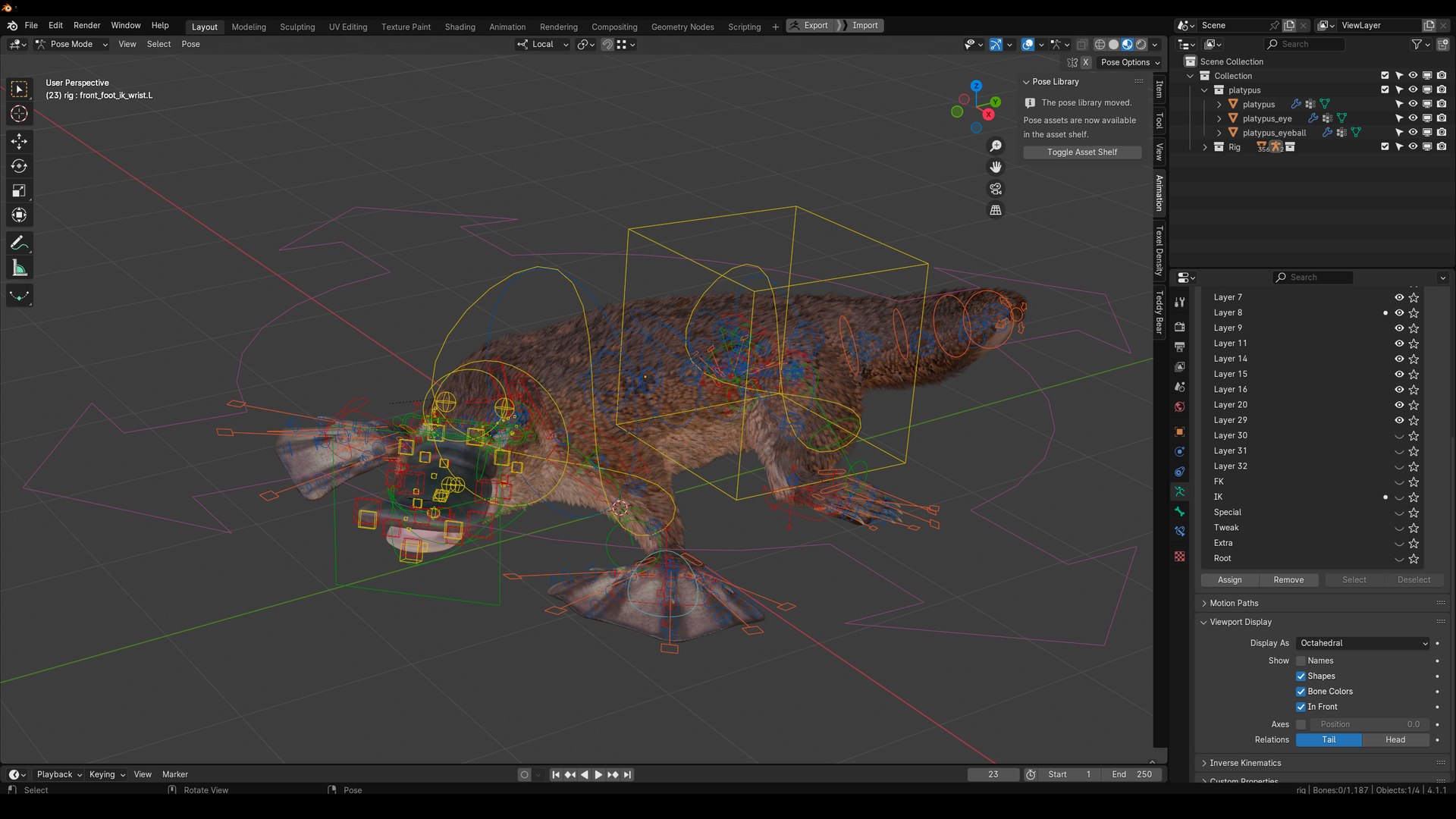Click the Zoom magnifier viewport icon
This screenshot has width=1456, height=819.
[x=996, y=146]
